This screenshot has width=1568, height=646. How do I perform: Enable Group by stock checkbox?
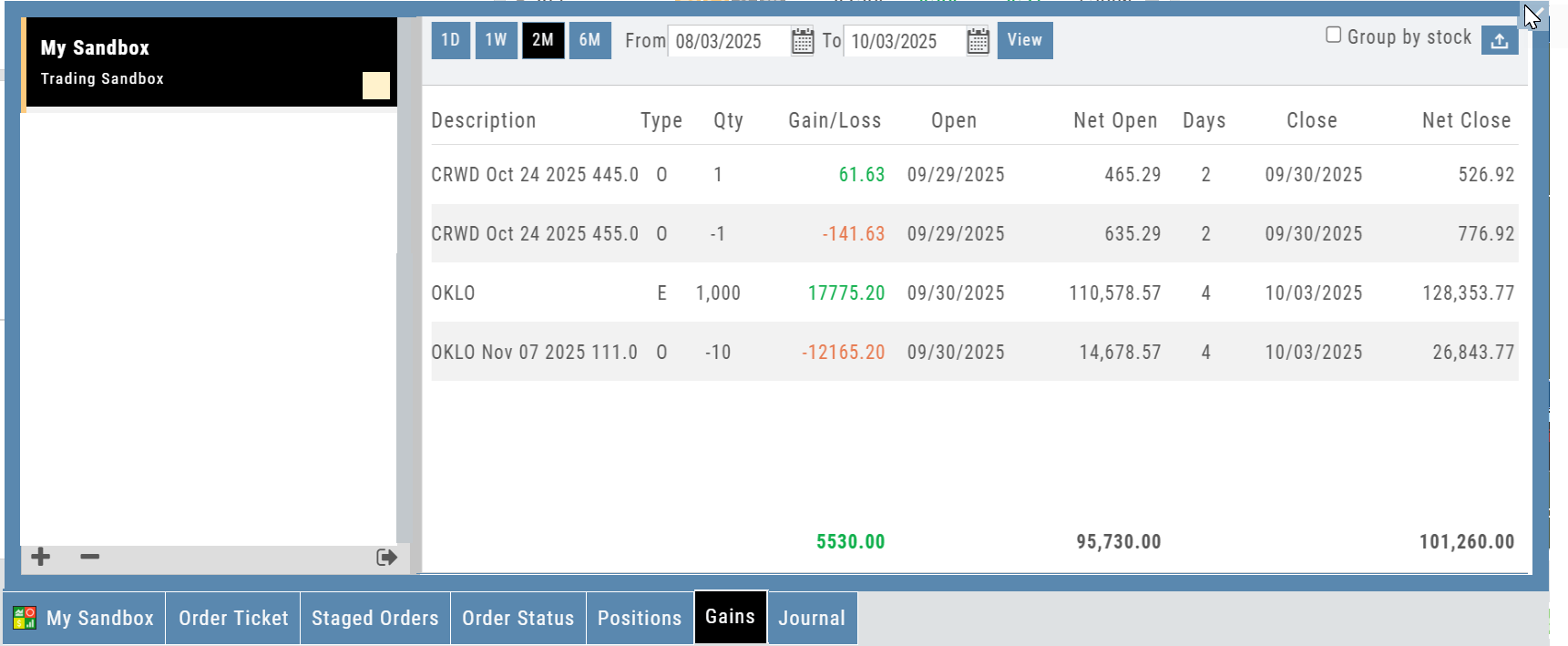pos(1333,36)
